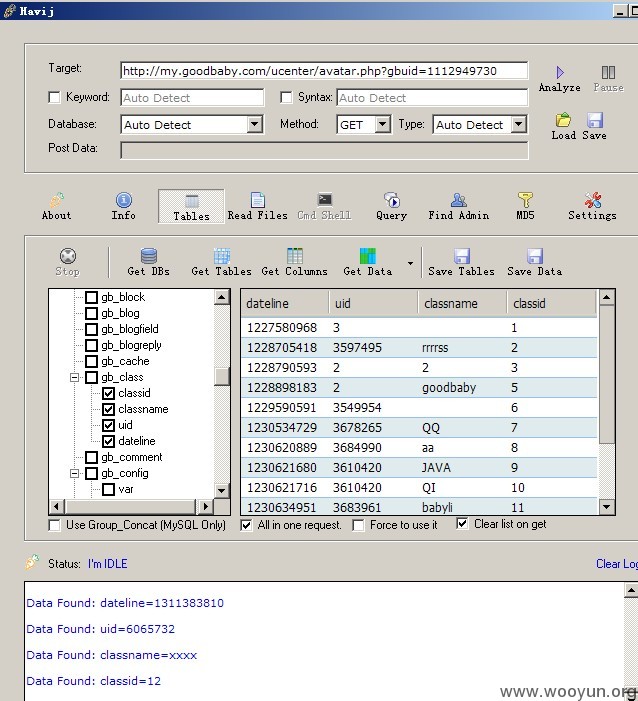Click the tree scroll right arrow
Screen dimensions: 638x701
(205, 507)
